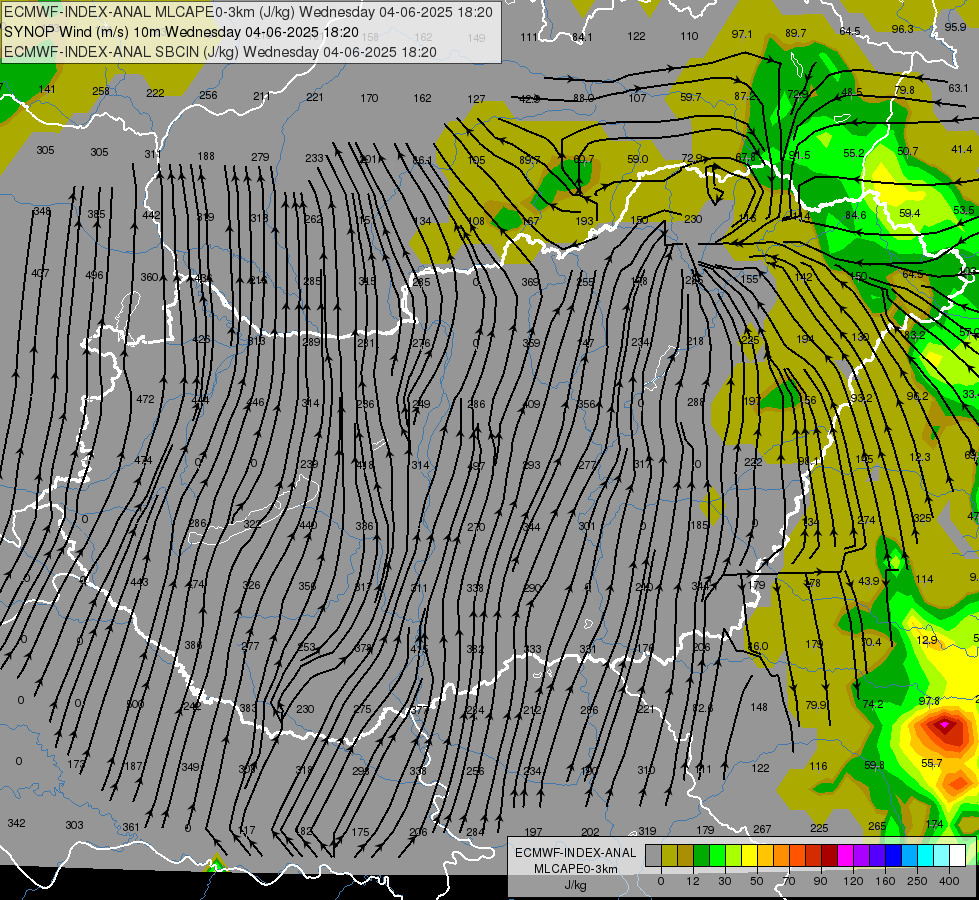This screenshot has height=900, width=979.
Task: Click the map value '36.0'
Action: (x=758, y=646)
